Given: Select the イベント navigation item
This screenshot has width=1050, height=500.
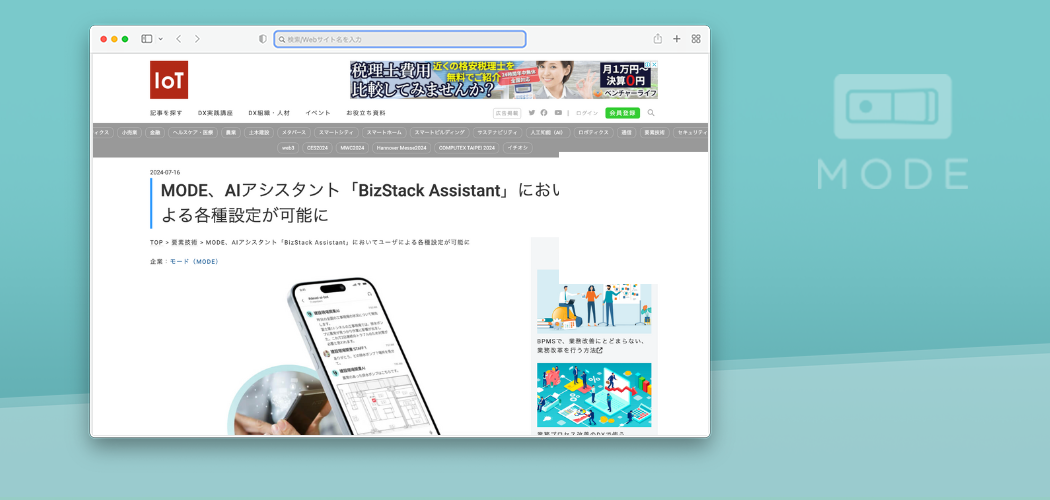Looking at the screenshot, I should pyautogui.click(x=318, y=113).
